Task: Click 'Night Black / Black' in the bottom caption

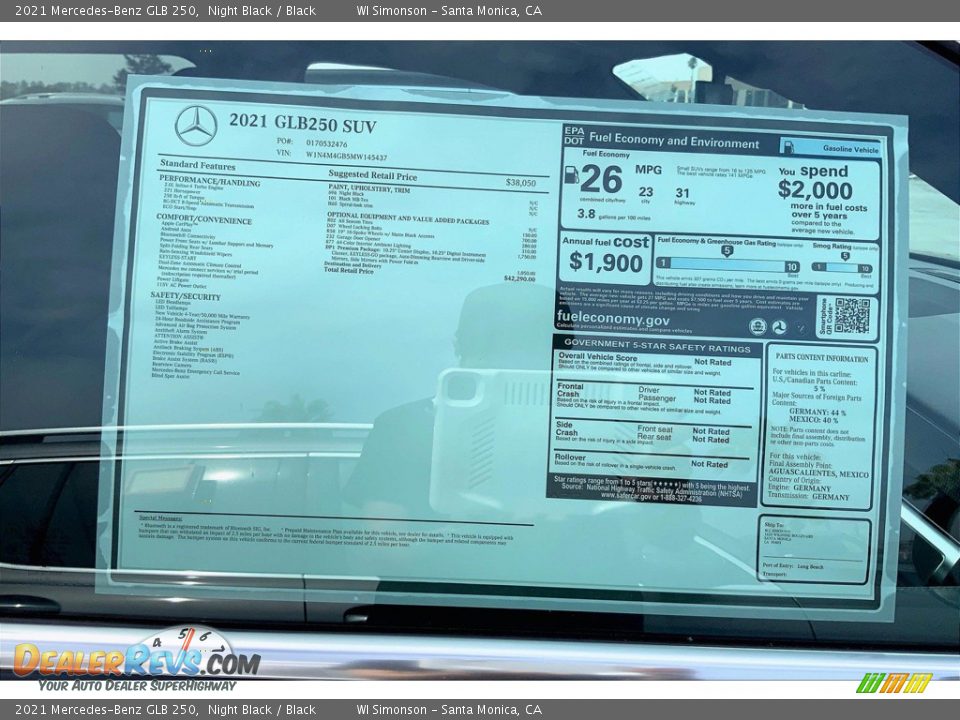Action: pos(261,710)
